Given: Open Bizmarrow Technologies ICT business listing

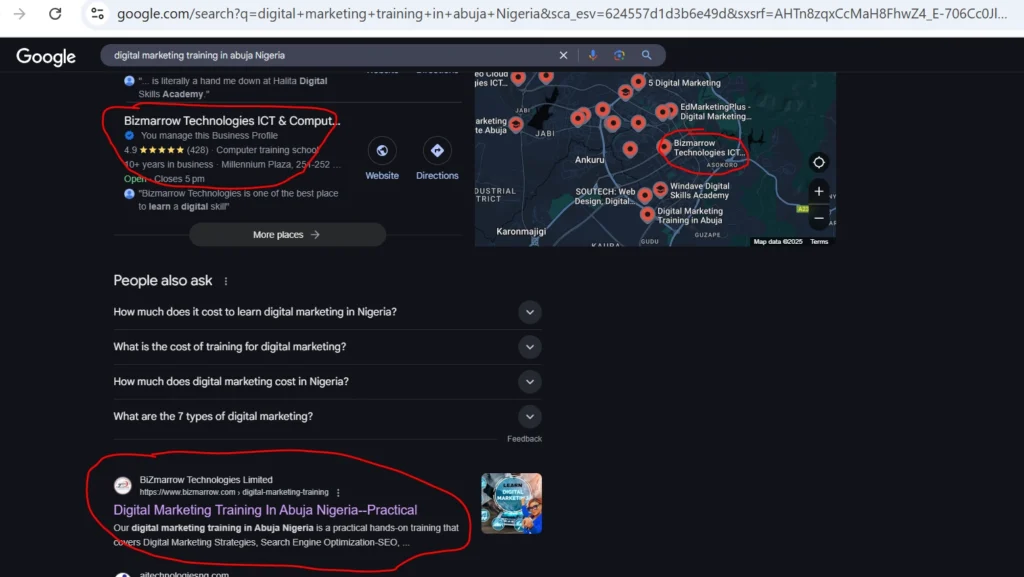Looking at the screenshot, I should tap(232, 121).
